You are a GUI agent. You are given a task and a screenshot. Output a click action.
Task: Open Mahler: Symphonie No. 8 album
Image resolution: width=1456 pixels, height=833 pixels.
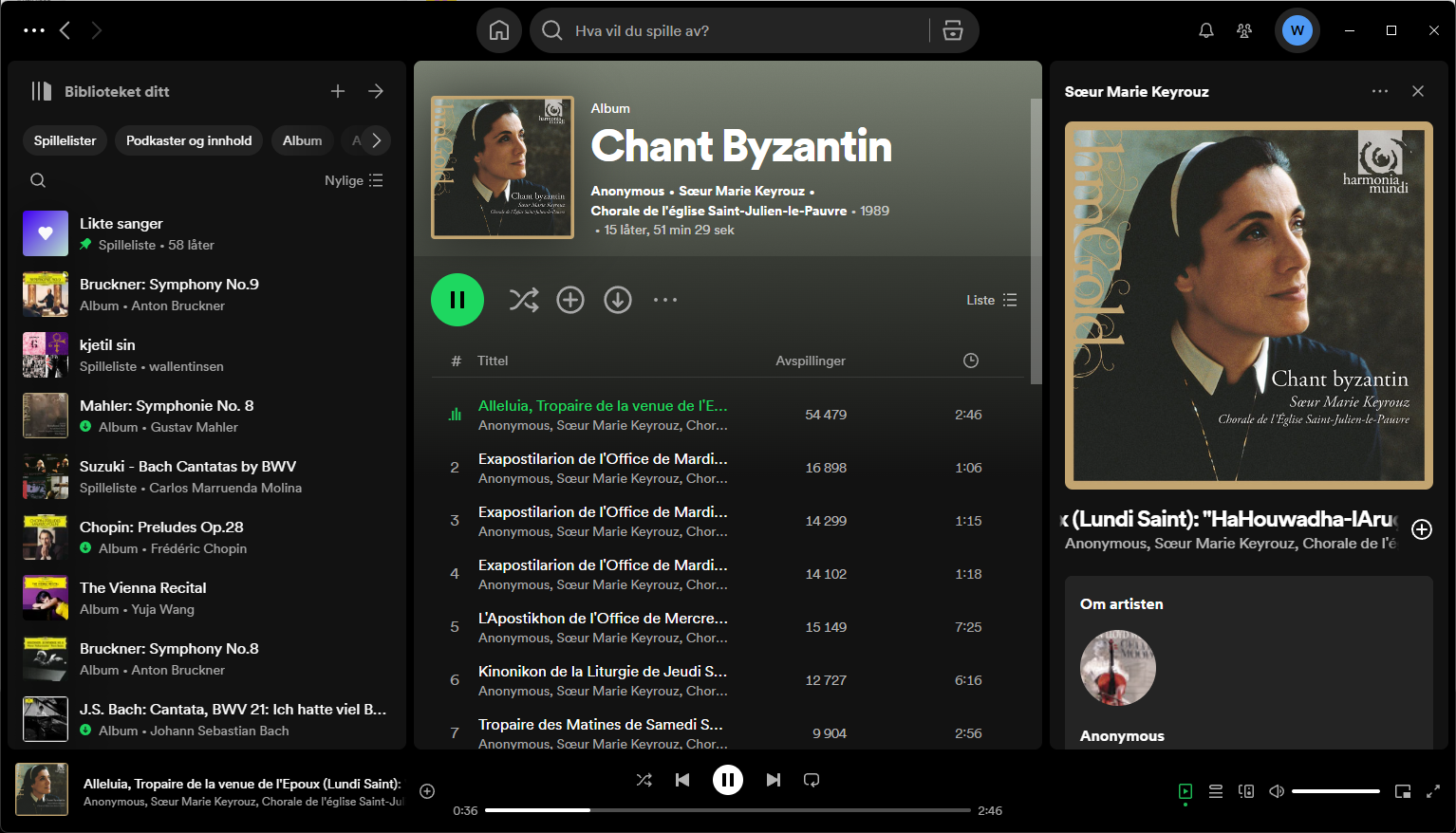[207, 416]
